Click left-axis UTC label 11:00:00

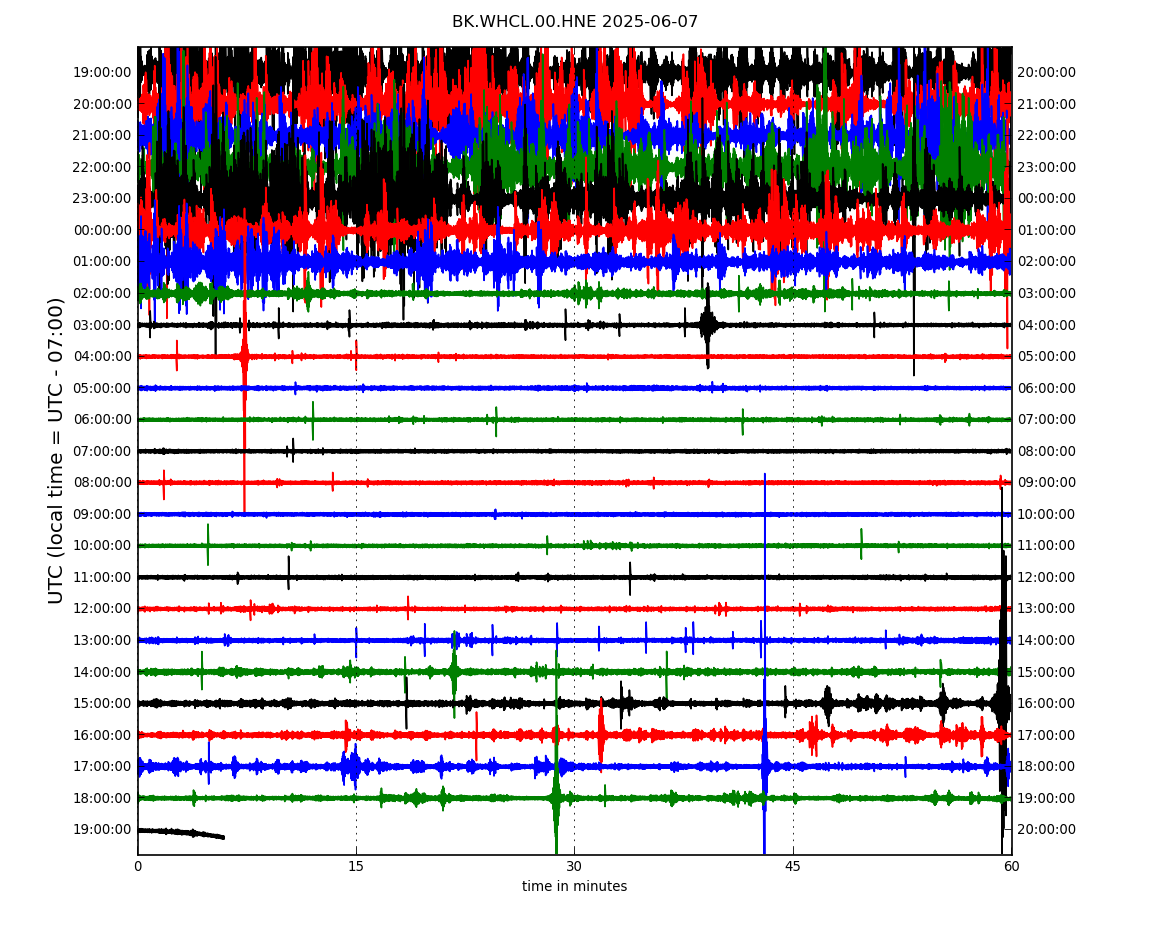pyautogui.click(x=102, y=577)
